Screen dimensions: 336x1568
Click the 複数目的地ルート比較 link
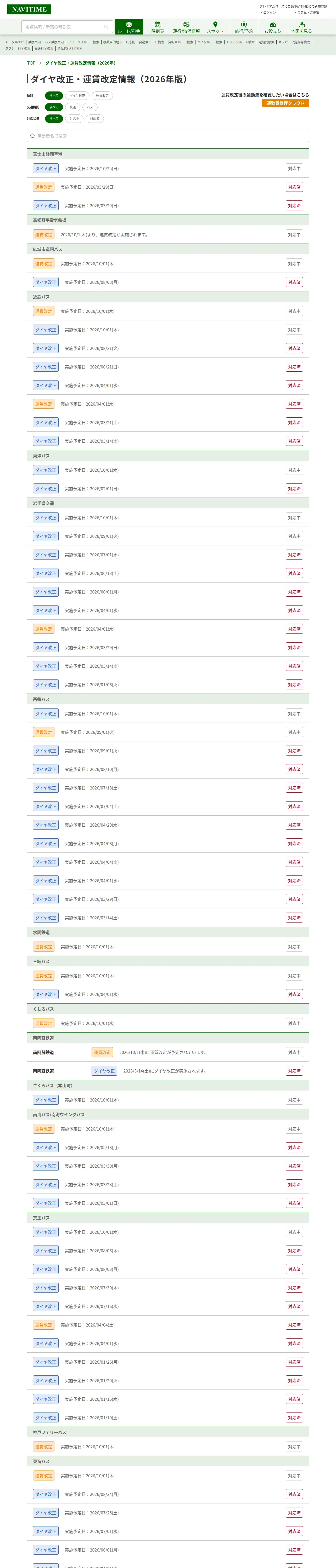point(119,42)
